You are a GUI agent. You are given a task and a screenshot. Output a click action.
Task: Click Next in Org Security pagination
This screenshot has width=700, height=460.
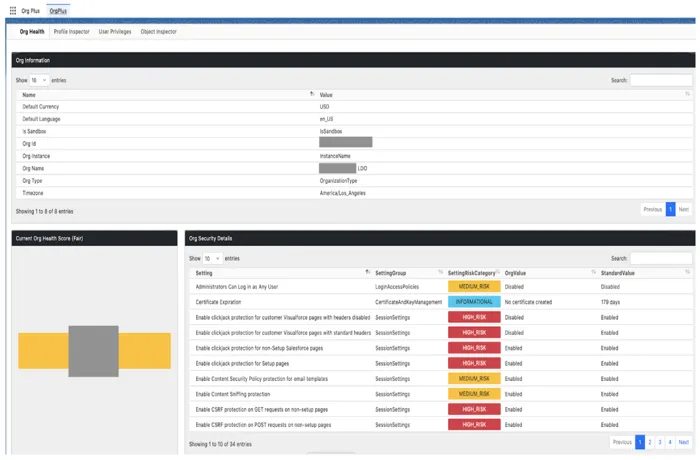[684, 442]
